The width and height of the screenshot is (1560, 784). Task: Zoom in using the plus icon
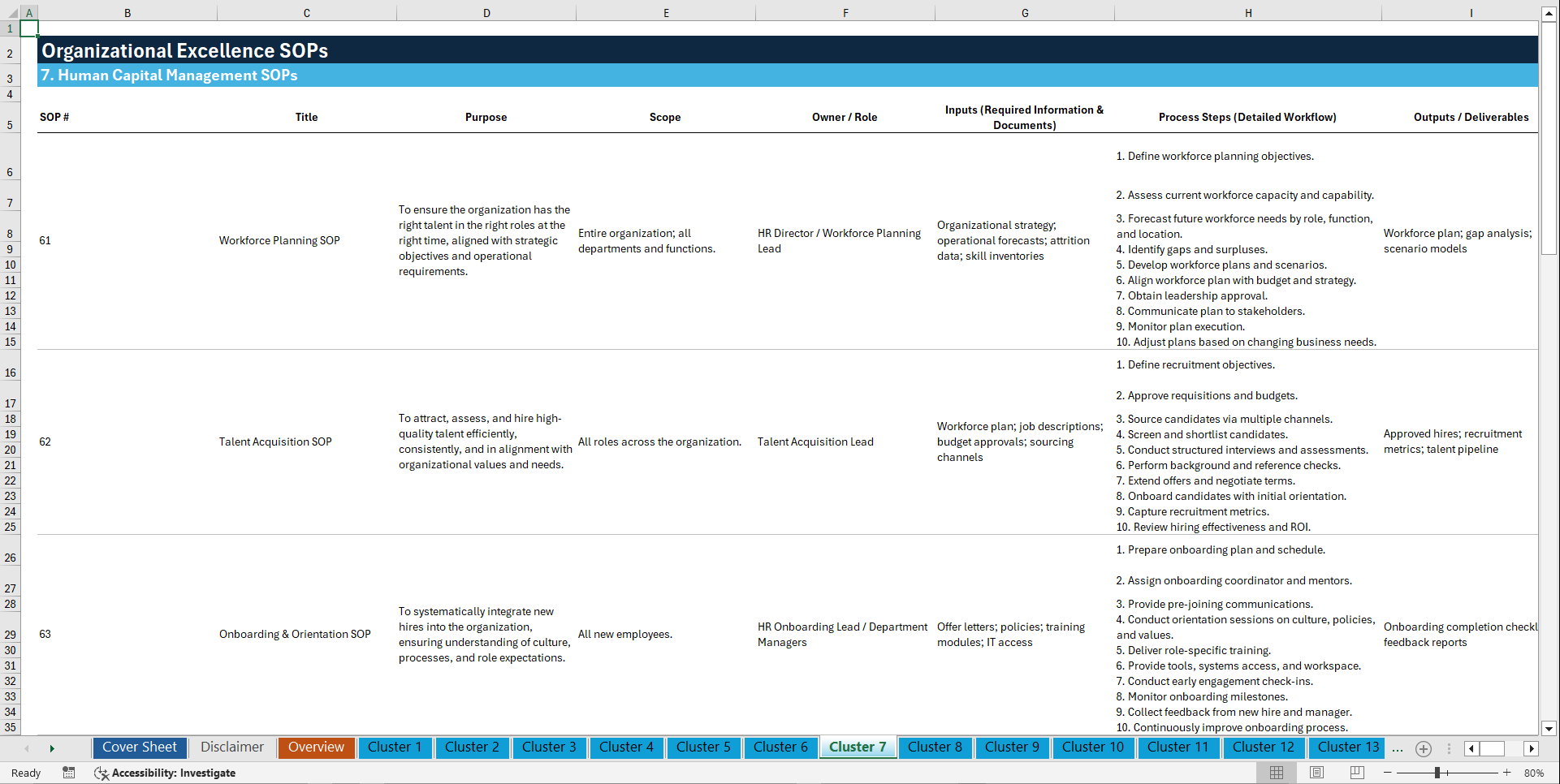pos(1506,773)
